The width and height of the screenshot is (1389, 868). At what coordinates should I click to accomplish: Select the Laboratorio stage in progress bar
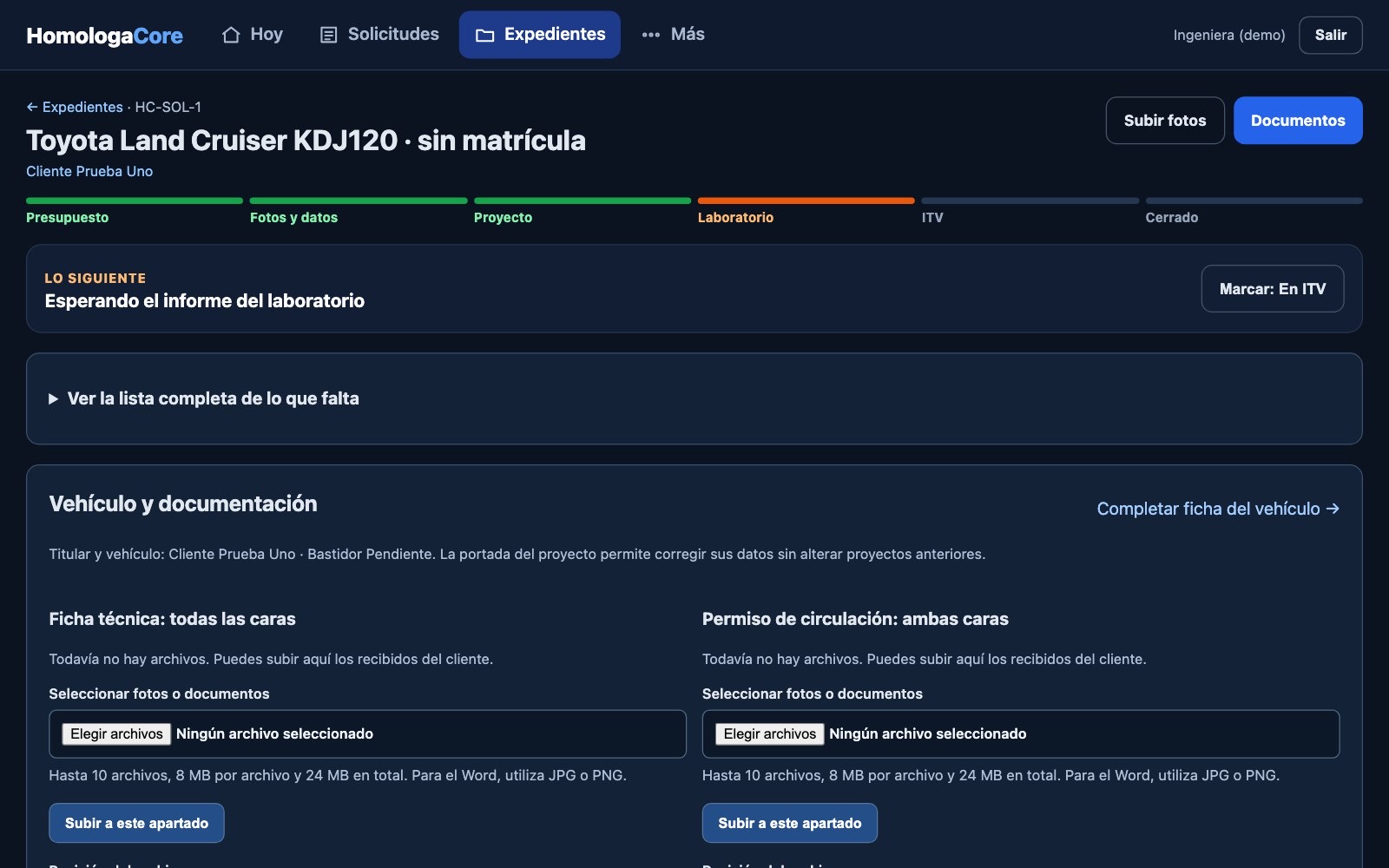806,211
